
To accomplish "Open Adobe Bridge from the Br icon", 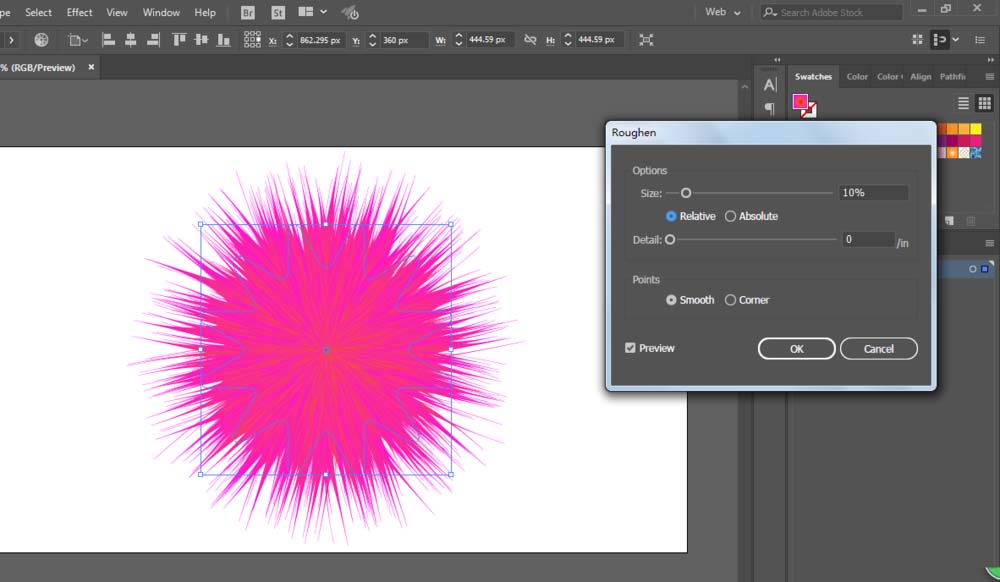I will pos(247,12).
